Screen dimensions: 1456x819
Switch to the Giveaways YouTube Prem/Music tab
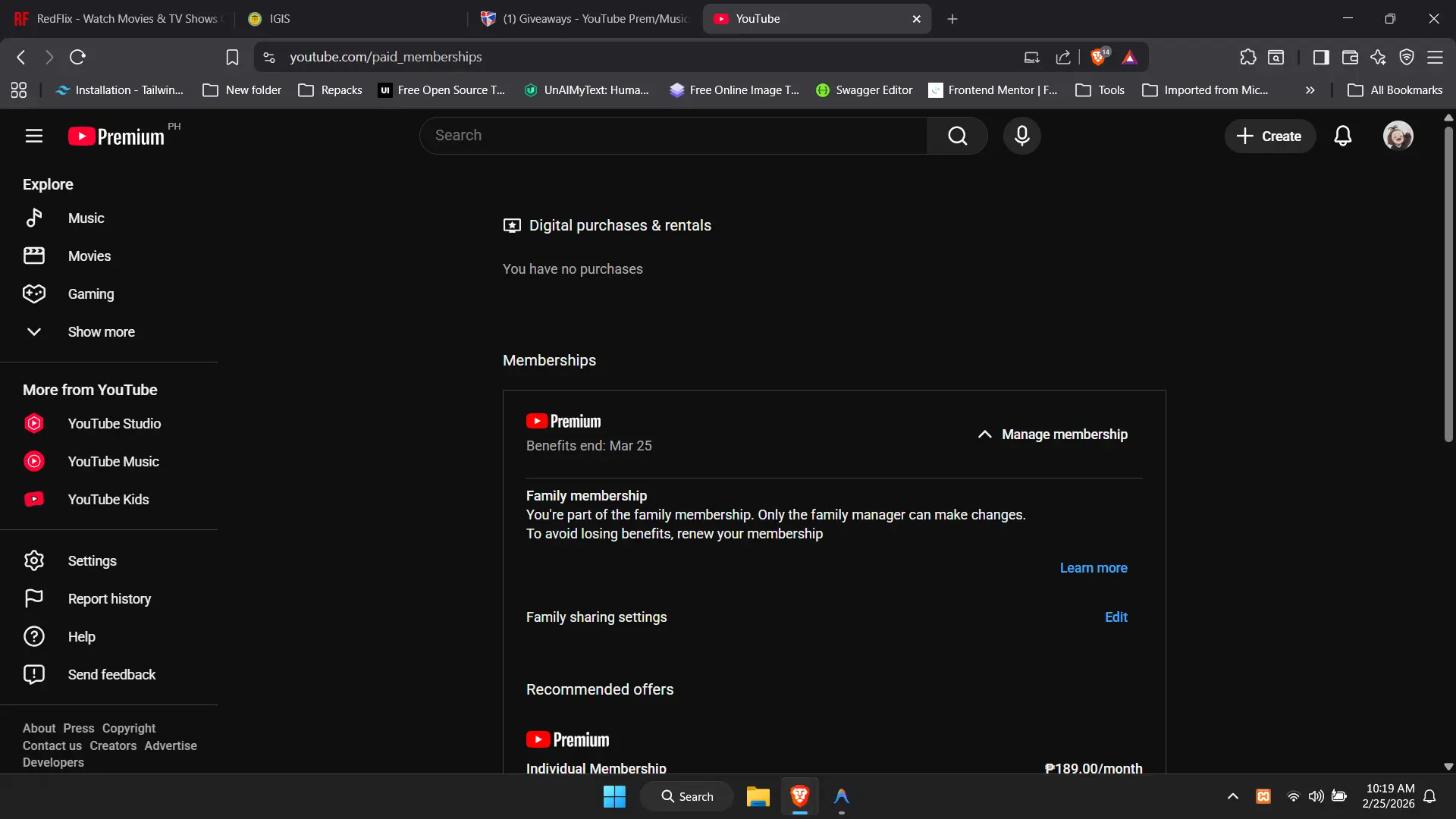(584, 19)
